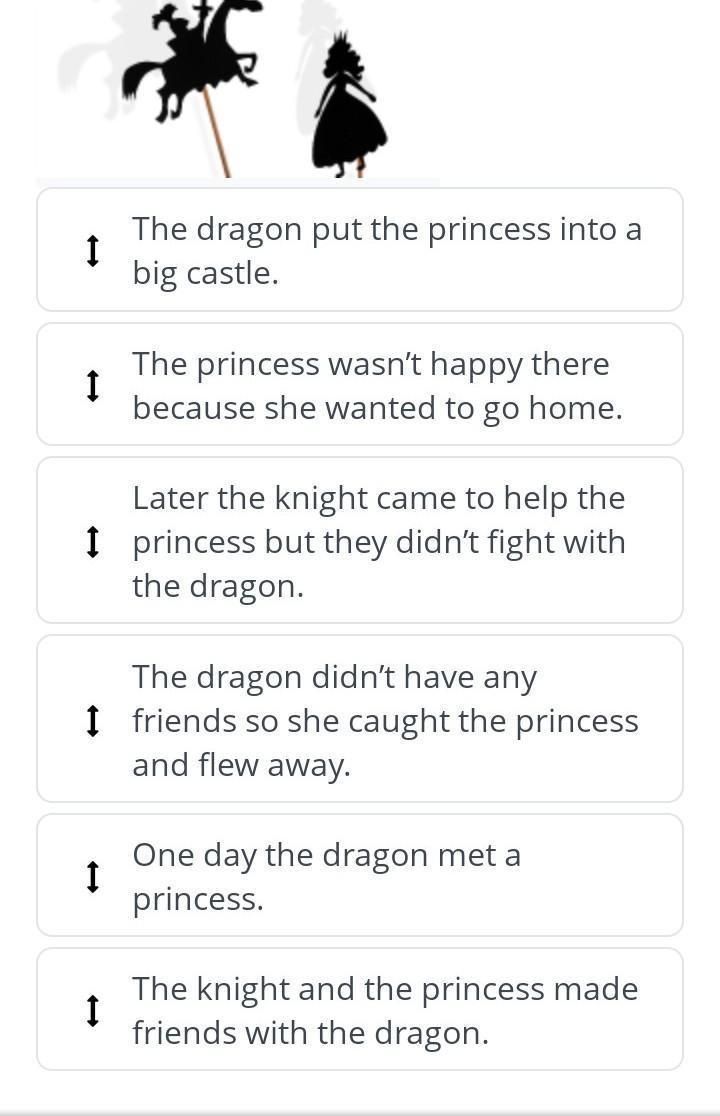Click the words 'big castle.' in first card
This screenshot has width=720, height=1116.
tap(205, 273)
